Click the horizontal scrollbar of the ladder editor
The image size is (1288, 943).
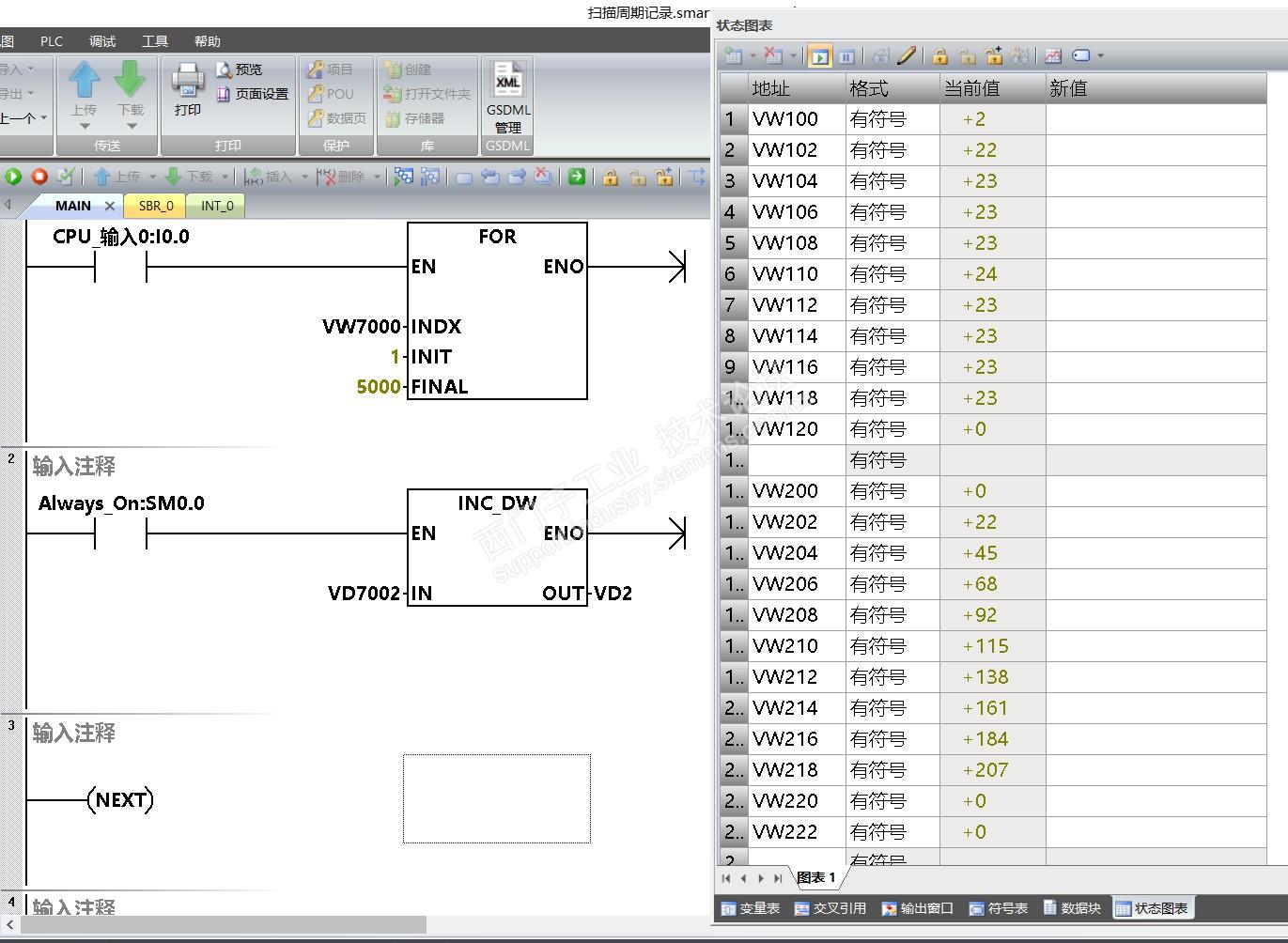pos(224,925)
